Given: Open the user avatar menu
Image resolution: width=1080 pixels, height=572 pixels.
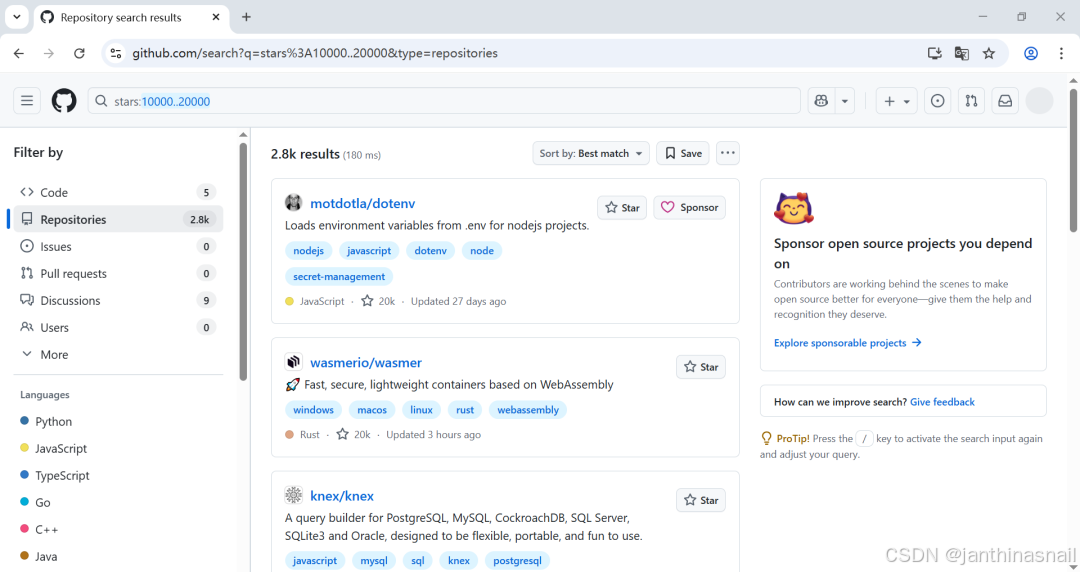Looking at the screenshot, I should [x=1039, y=101].
